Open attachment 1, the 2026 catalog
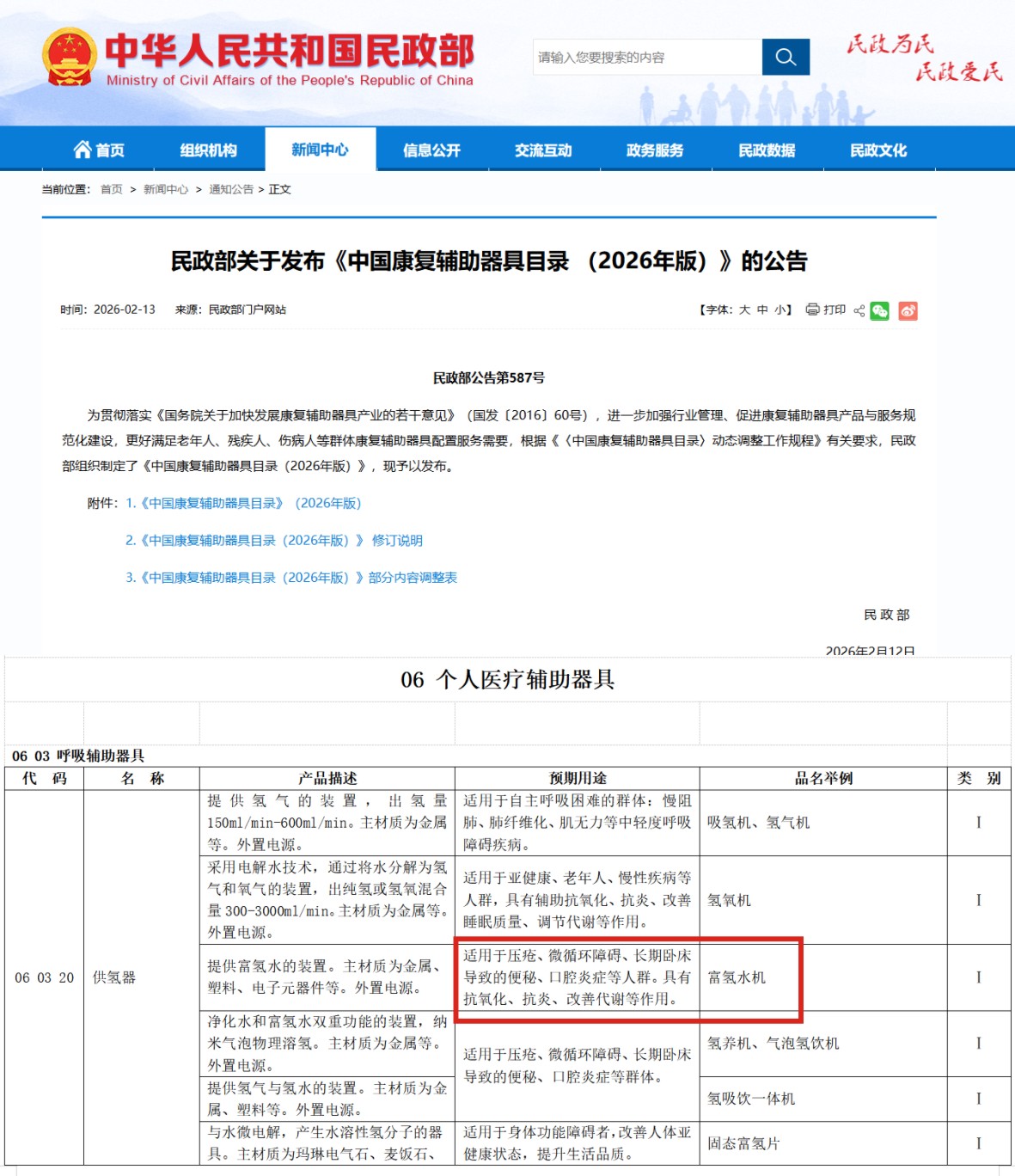This screenshot has width=1015, height=1176. pos(243,503)
